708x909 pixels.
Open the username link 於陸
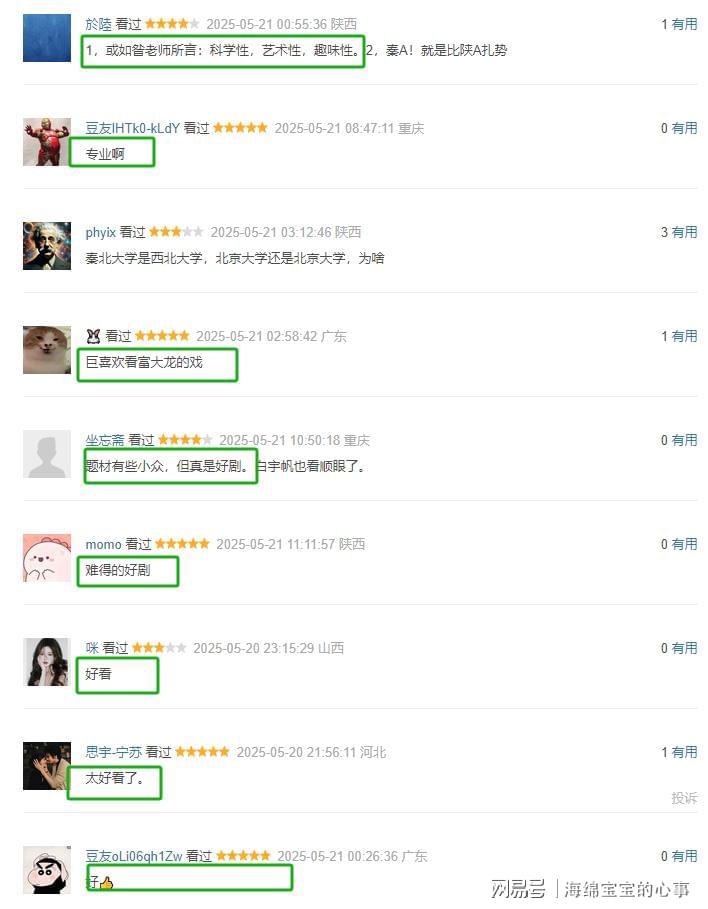click(98, 24)
